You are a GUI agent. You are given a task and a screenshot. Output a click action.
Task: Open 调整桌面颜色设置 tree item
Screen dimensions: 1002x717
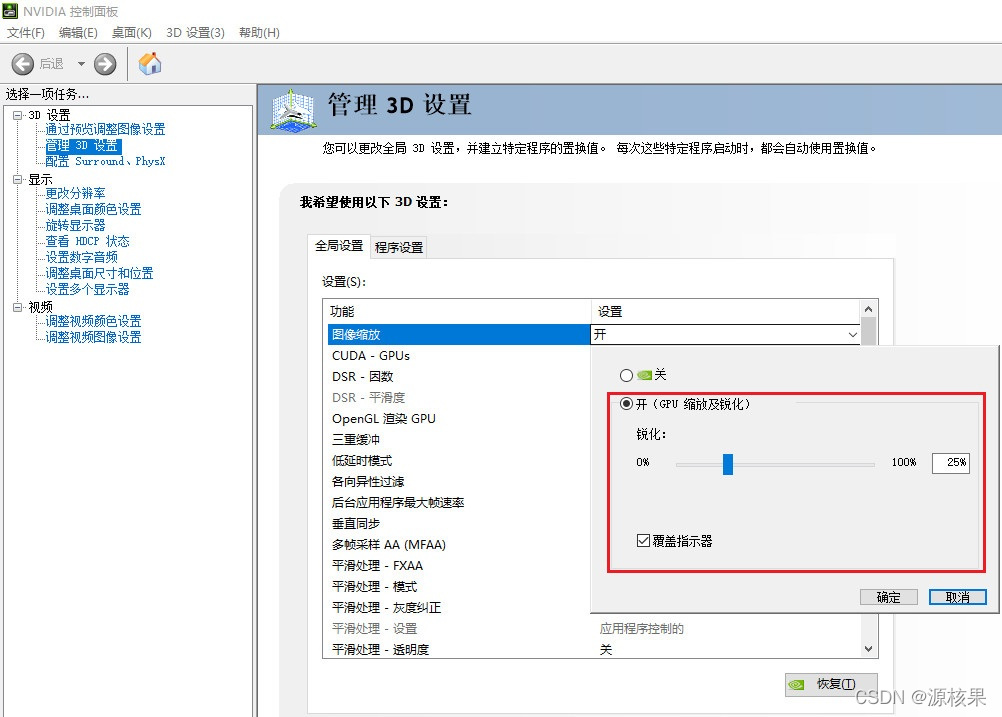click(x=93, y=209)
